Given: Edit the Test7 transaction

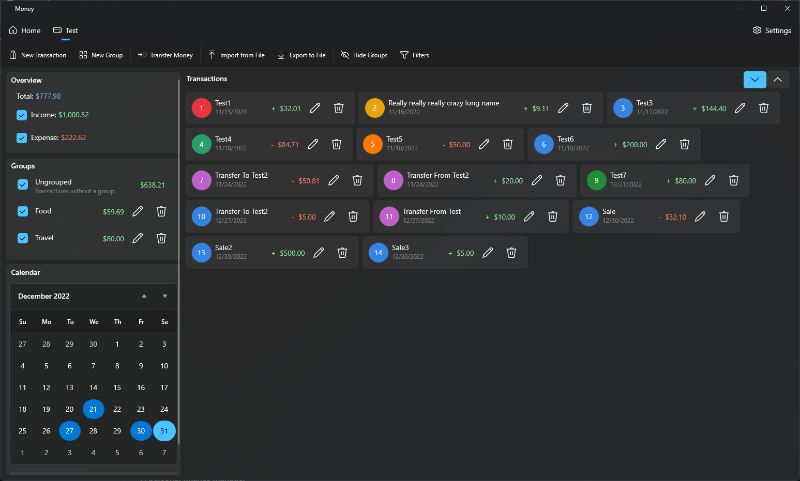Looking at the screenshot, I should coord(710,181).
